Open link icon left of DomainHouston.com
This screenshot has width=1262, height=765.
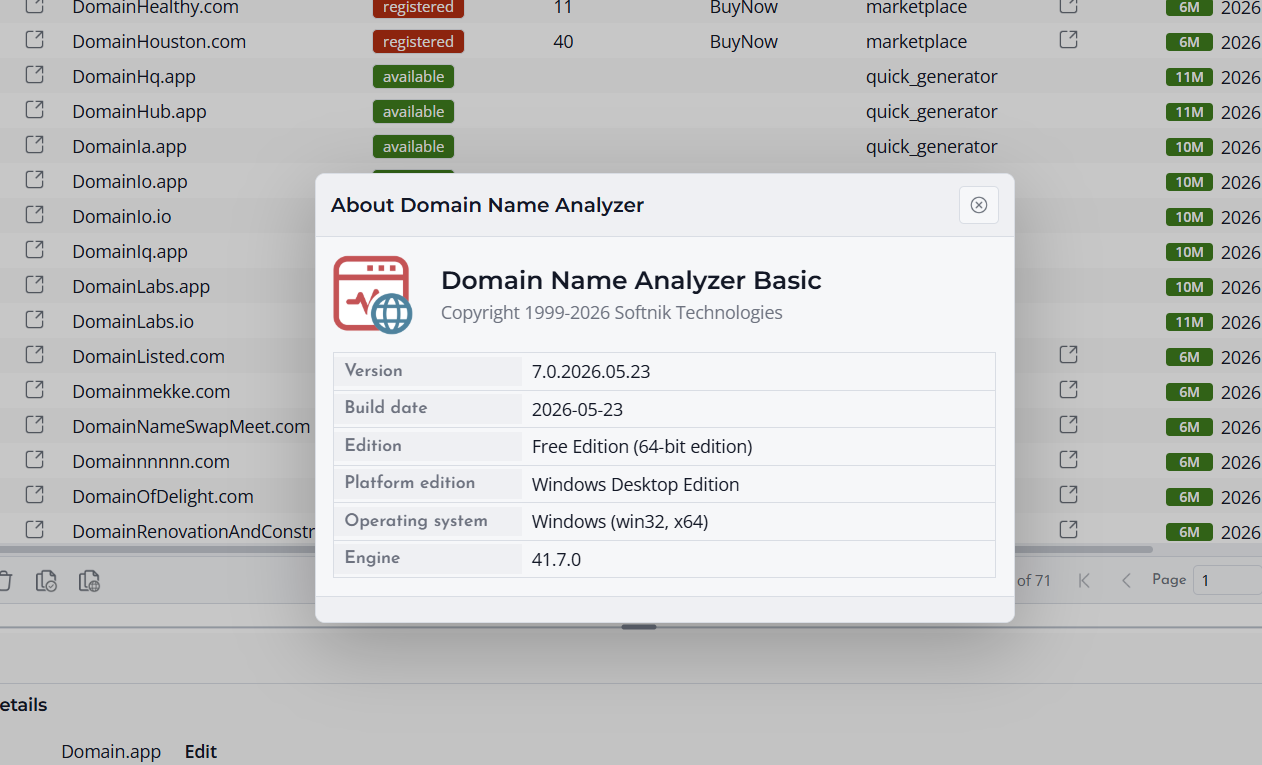[x=34, y=40]
